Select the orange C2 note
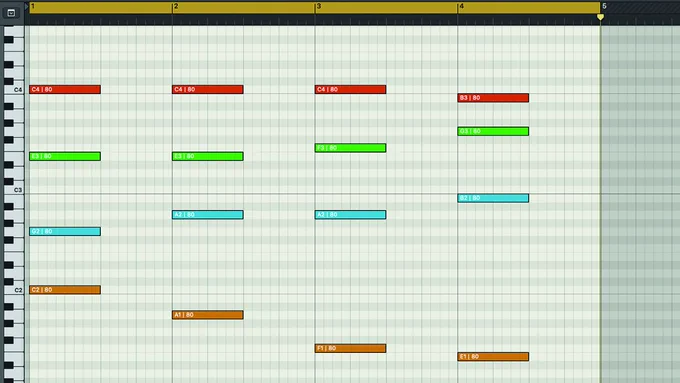 (x=65, y=290)
